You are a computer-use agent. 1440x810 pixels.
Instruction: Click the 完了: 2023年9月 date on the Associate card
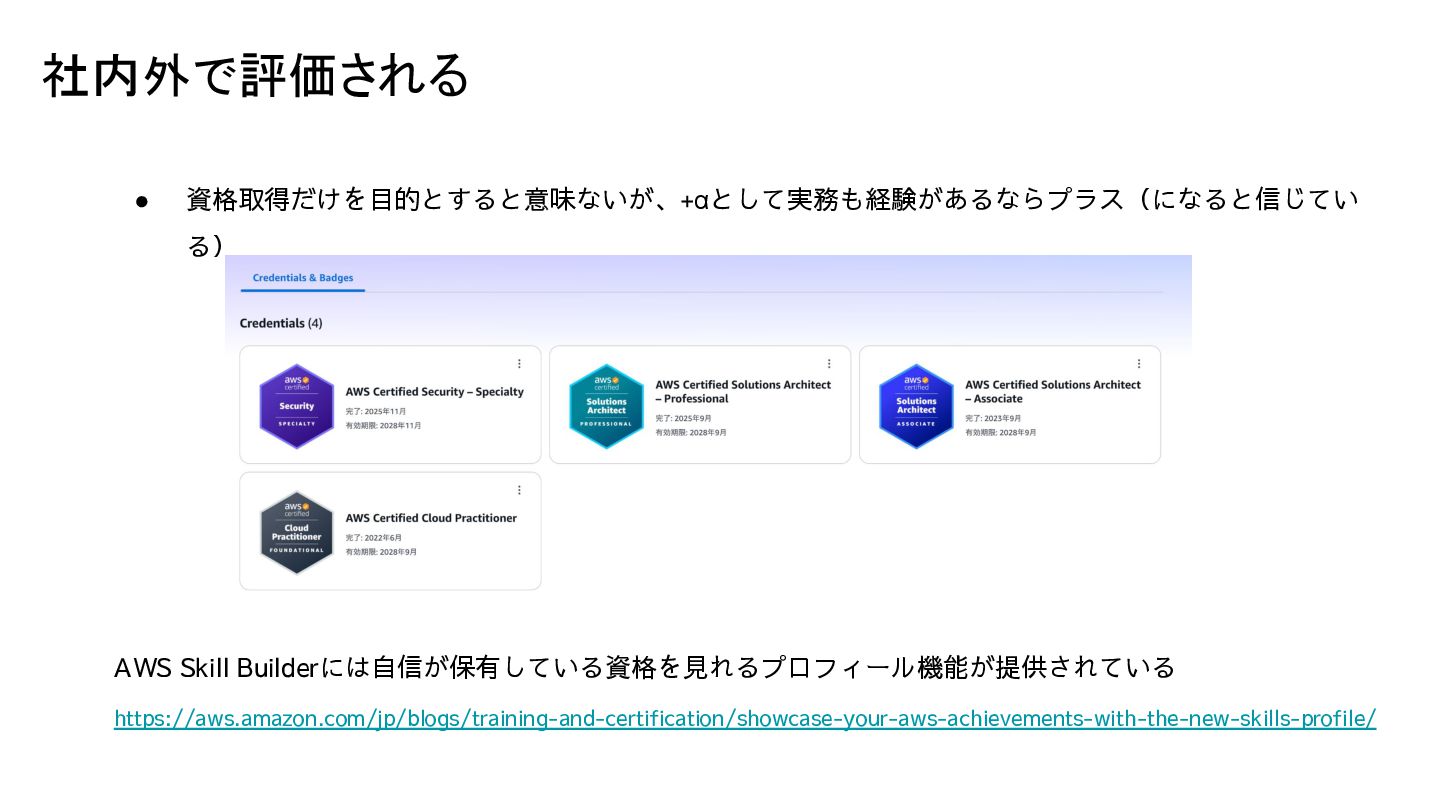[x=994, y=418]
